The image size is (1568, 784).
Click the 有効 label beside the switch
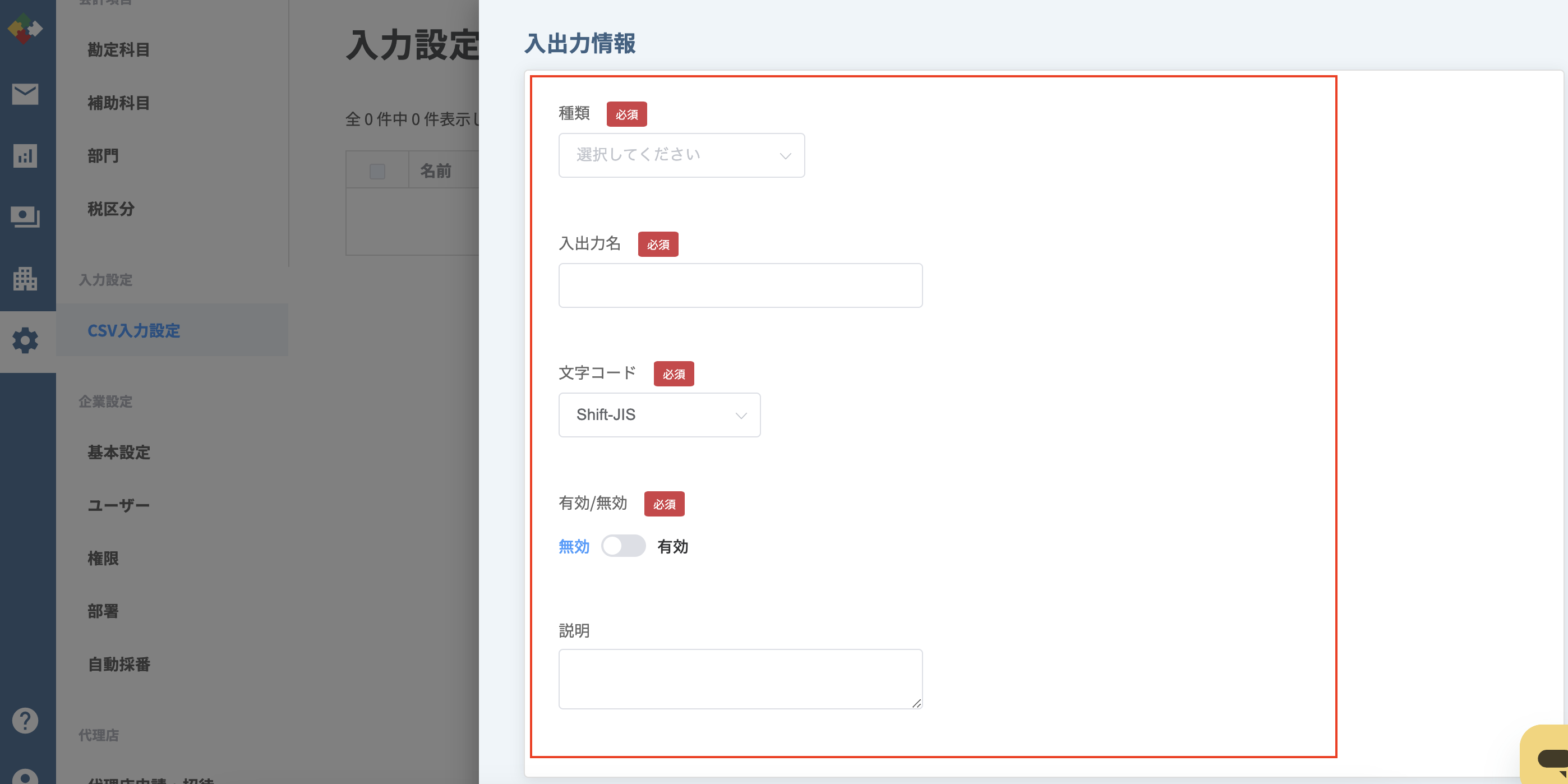(x=672, y=547)
